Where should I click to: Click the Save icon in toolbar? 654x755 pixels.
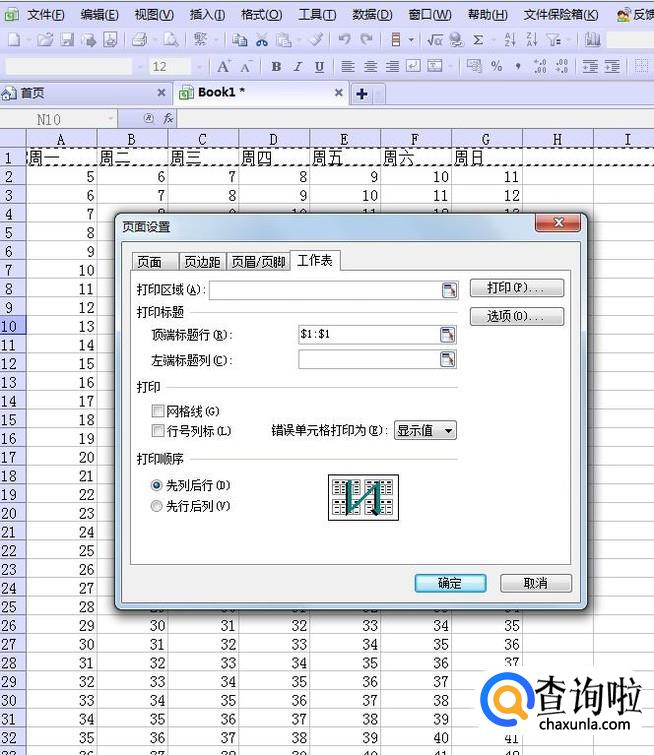(67, 39)
